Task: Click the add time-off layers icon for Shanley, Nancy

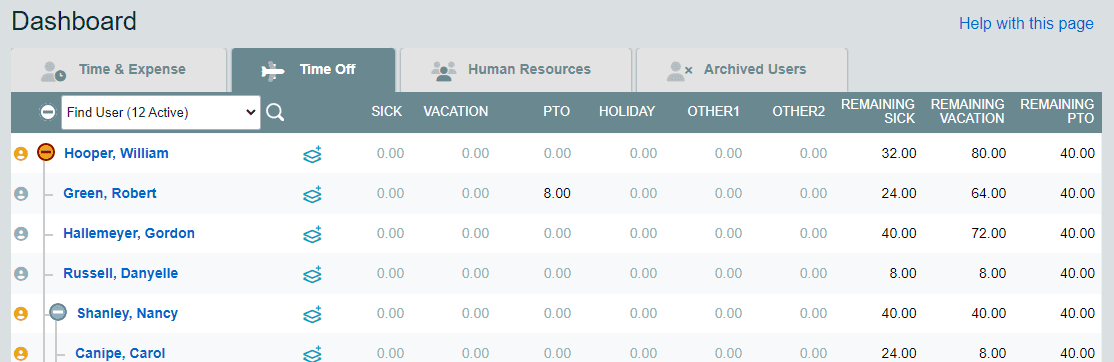Action: pos(313,314)
